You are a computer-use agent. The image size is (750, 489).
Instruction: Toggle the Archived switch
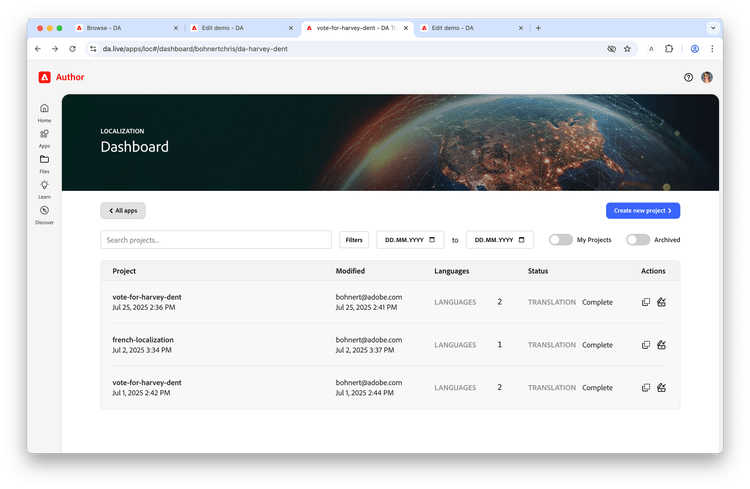tap(638, 240)
